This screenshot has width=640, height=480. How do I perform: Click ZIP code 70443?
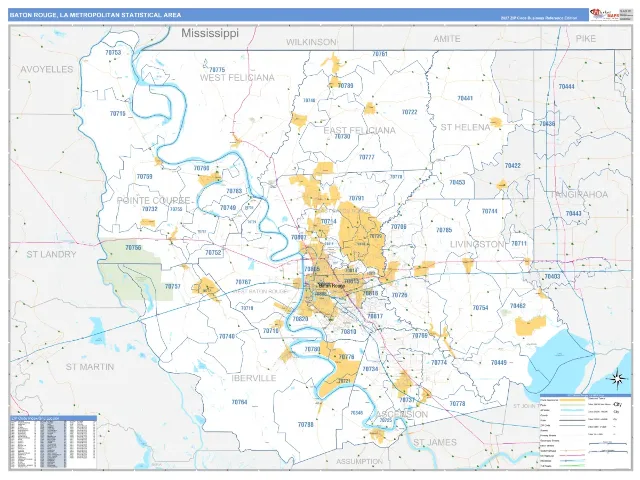tap(573, 213)
